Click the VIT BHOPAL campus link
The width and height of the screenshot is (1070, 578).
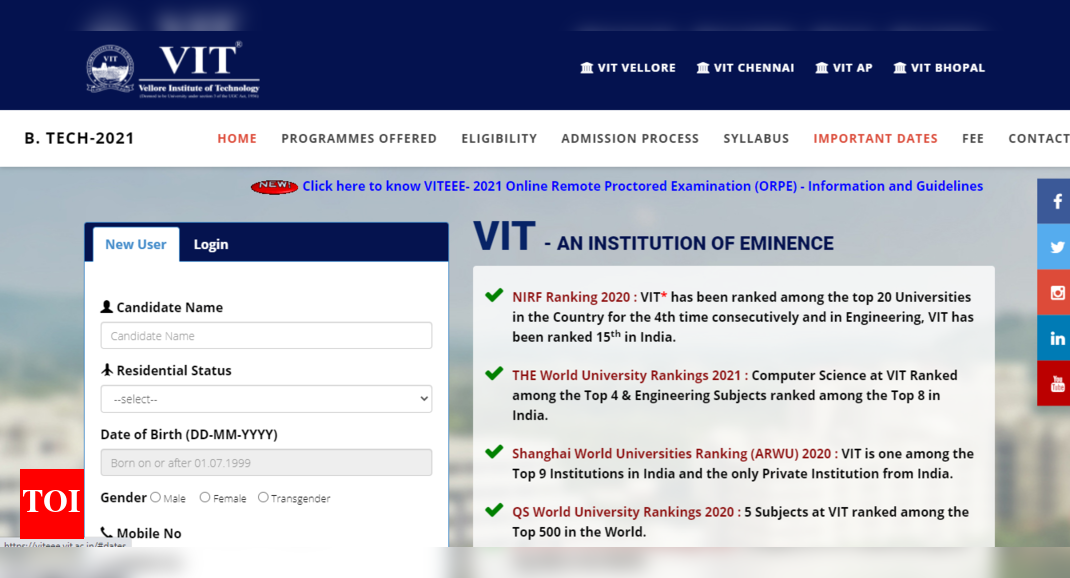click(938, 67)
